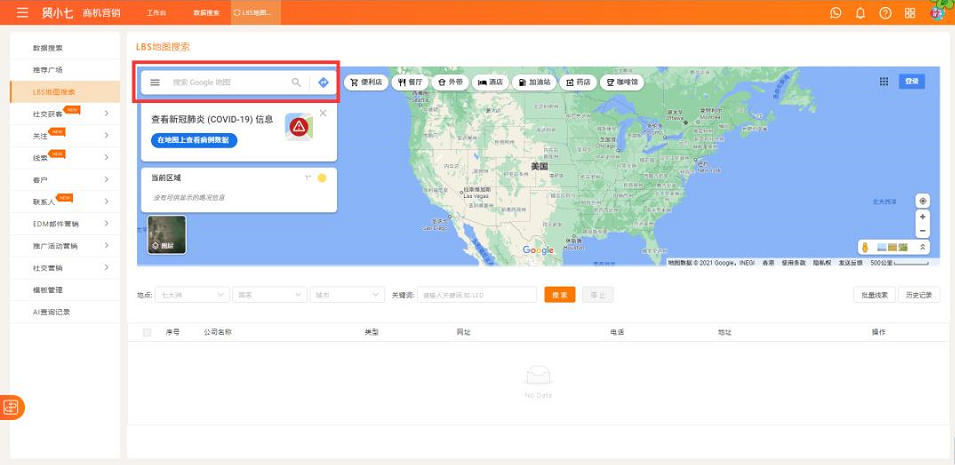The width and height of the screenshot is (955, 465).
Task: Expand the EDM邮件营销 sidebar item
Action: [x=65, y=224]
